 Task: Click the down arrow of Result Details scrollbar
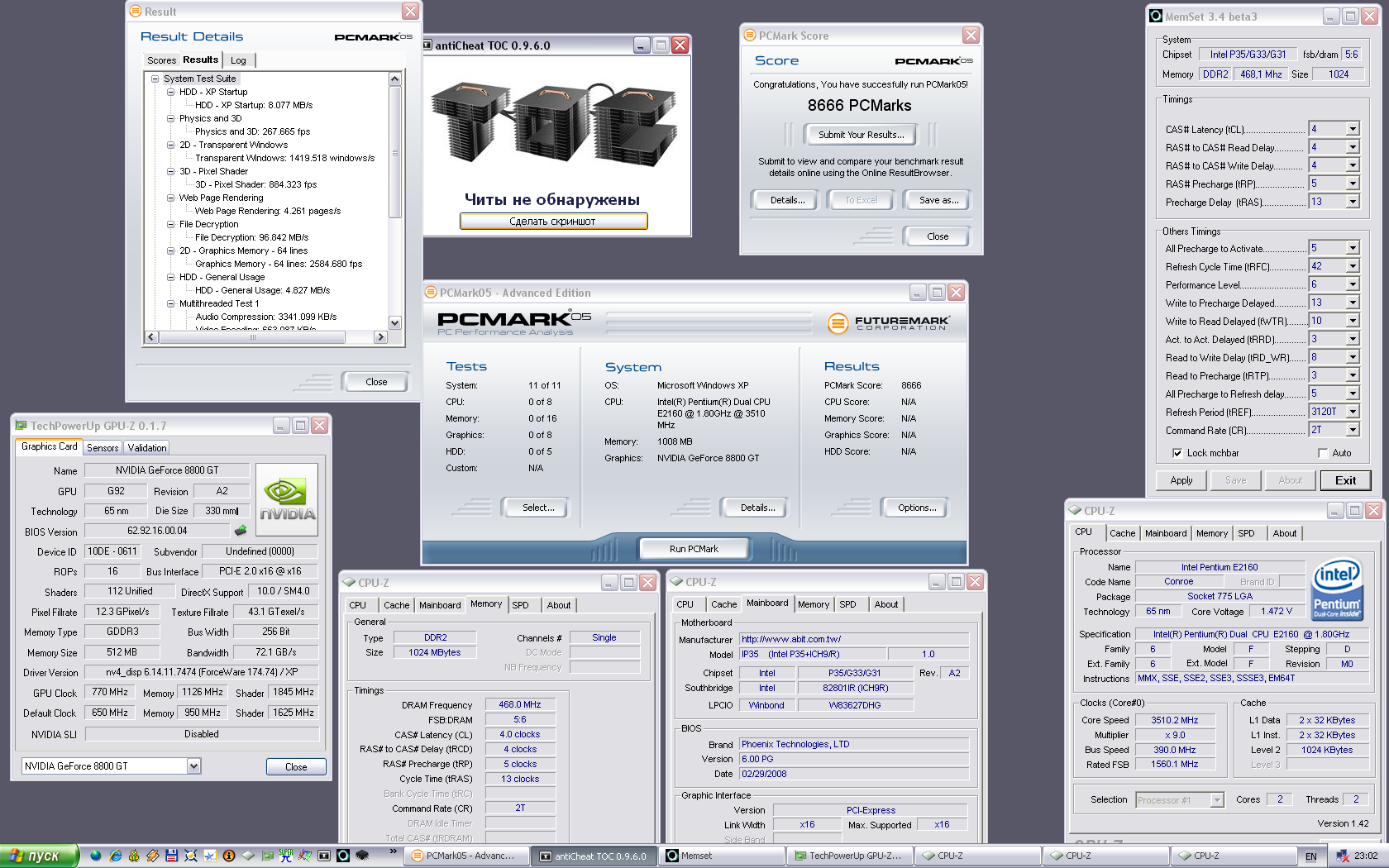click(x=395, y=323)
